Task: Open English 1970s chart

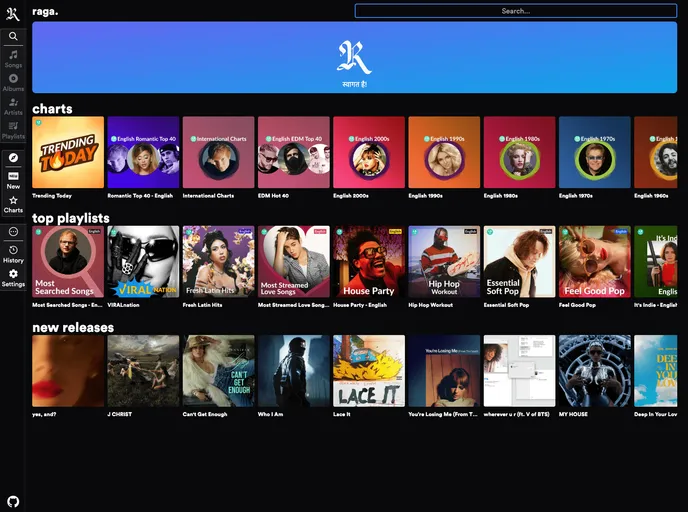Action: coord(595,152)
